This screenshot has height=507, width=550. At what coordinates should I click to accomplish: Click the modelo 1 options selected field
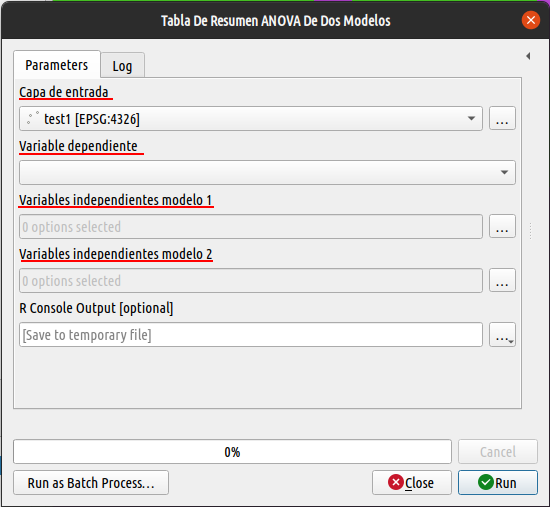point(251,227)
